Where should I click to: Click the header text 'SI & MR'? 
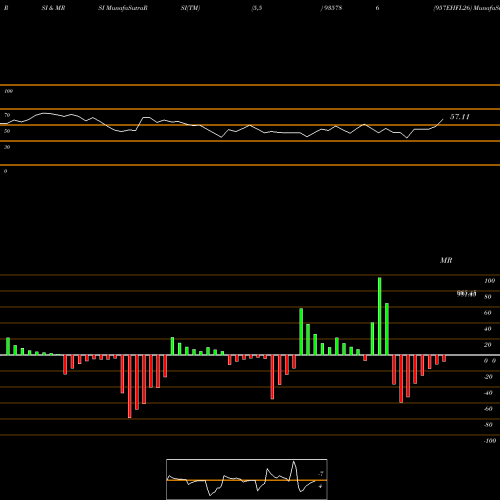coord(53,8)
